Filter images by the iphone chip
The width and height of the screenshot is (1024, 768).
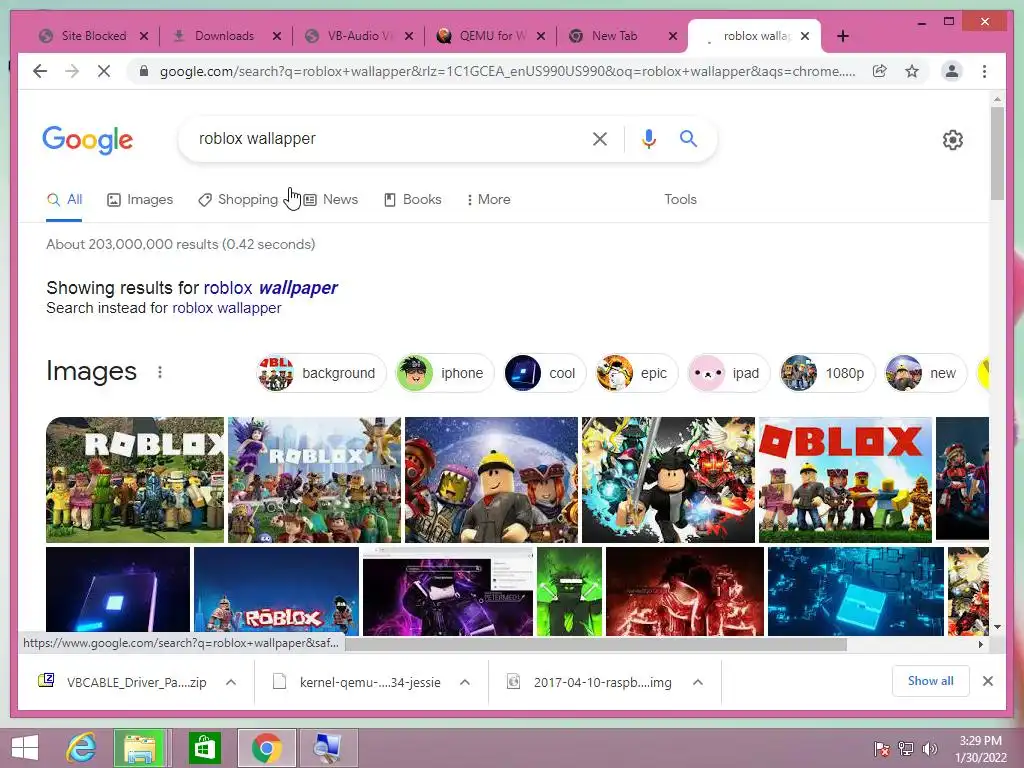coord(445,373)
